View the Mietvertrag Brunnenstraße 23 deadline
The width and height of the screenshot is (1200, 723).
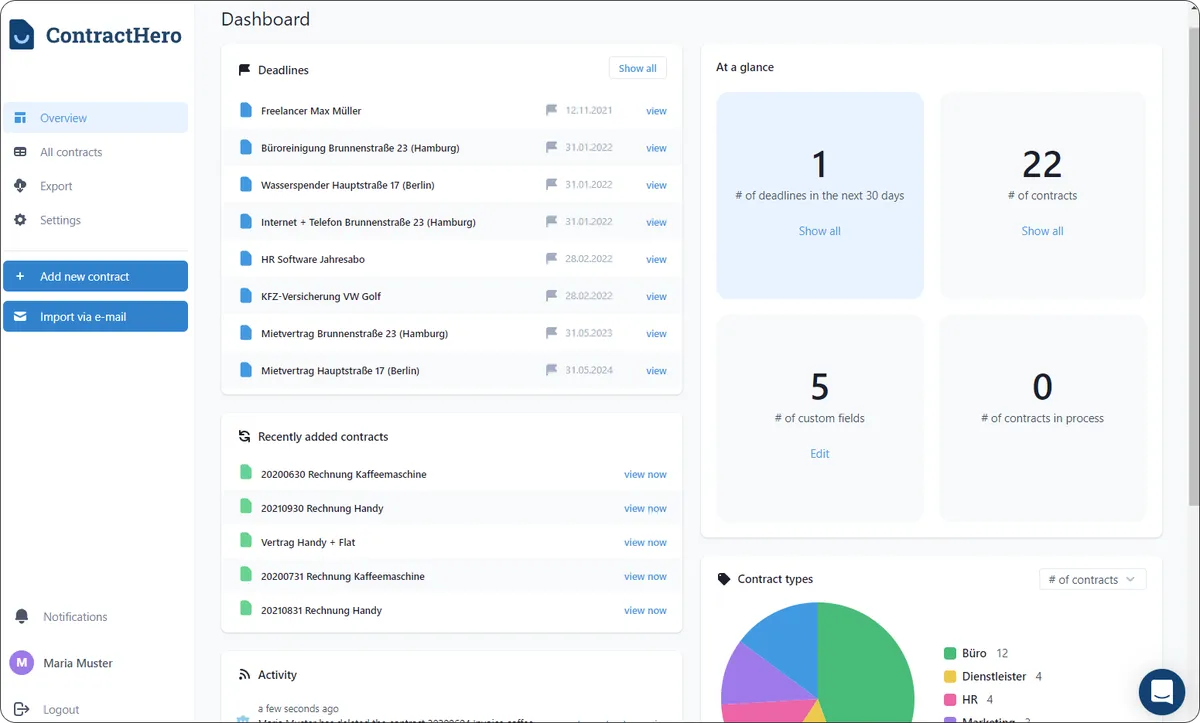pos(656,334)
